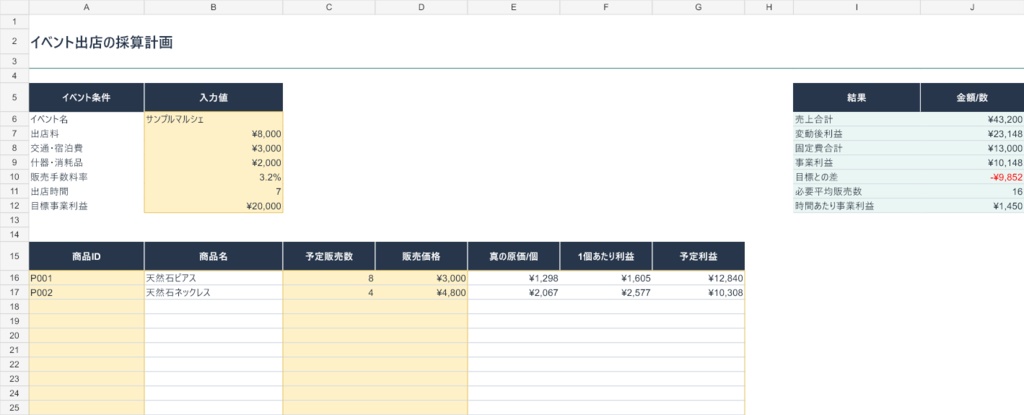The width and height of the screenshot is (1024, 415).
Task: Edit the ¥2,000 什器・消耗品 value
Action: click(214, 162)
